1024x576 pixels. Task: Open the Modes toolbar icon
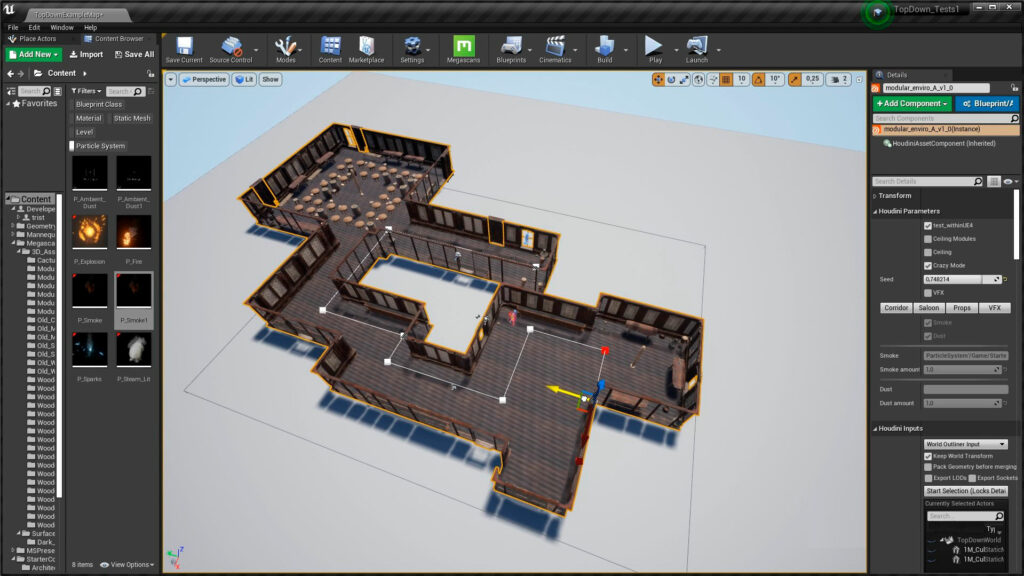(x=285, y=50)
